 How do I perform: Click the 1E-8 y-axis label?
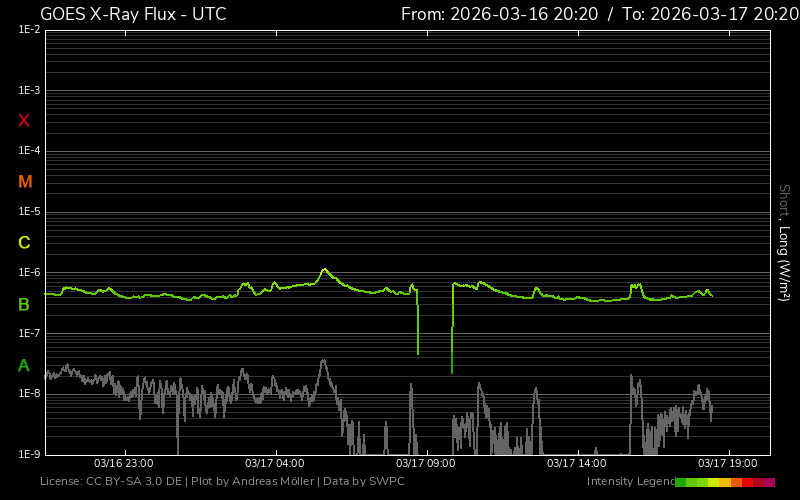[x=29, y=393]
